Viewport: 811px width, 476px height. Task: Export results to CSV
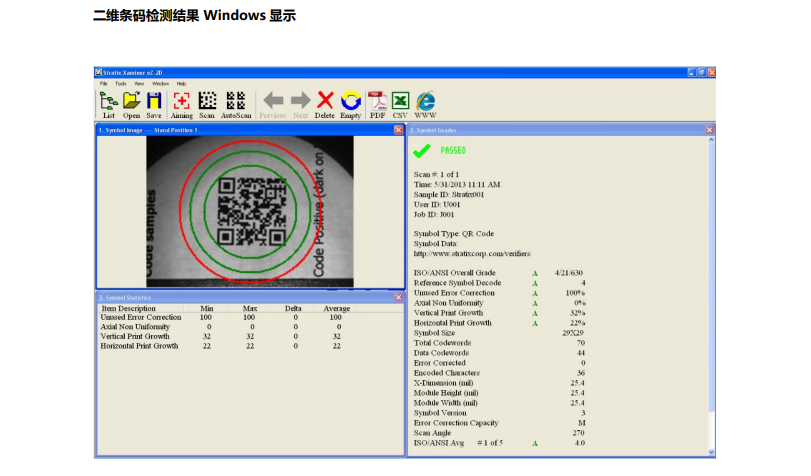pyautogui.click(x=400, y=105)
